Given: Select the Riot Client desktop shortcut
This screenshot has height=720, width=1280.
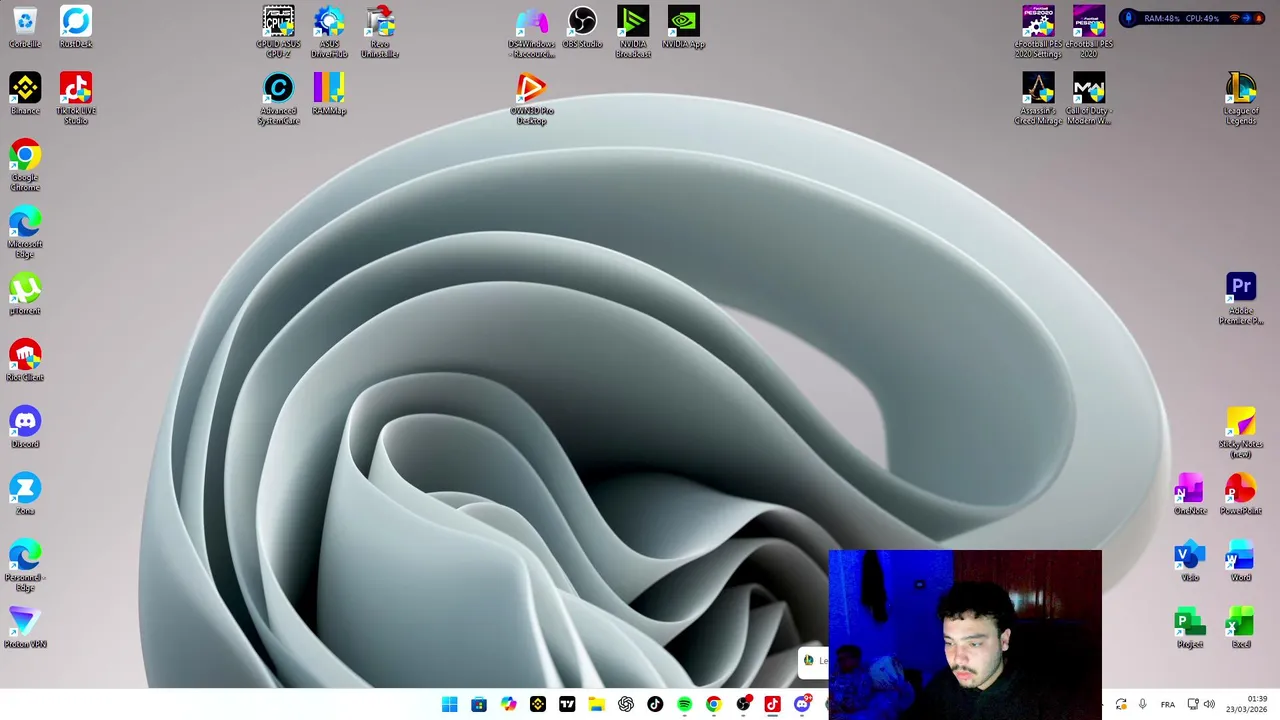Looking at the screenshot, I should (x=25, y=361).
